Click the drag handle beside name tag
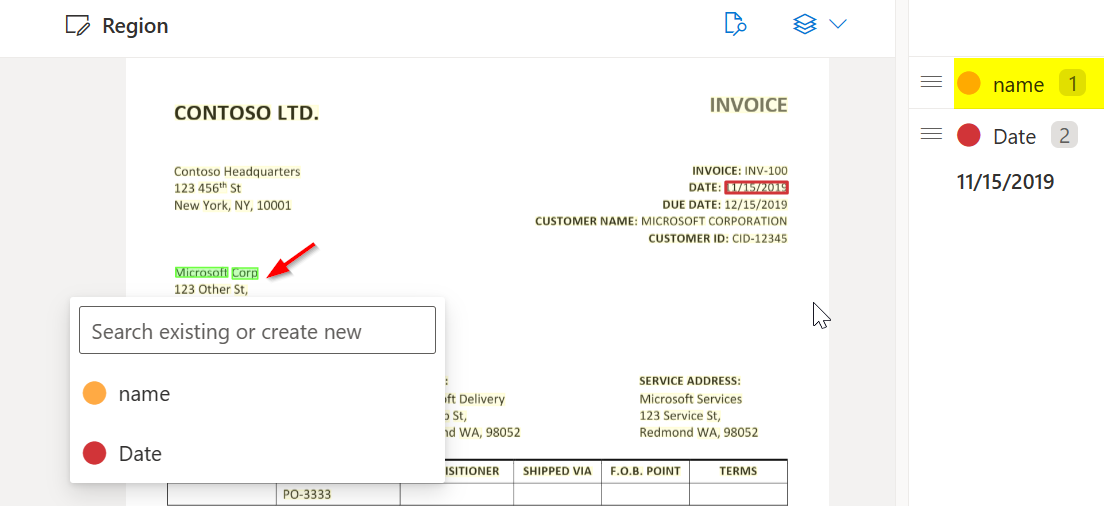The image size is (1104, 506). click(932, 82)
